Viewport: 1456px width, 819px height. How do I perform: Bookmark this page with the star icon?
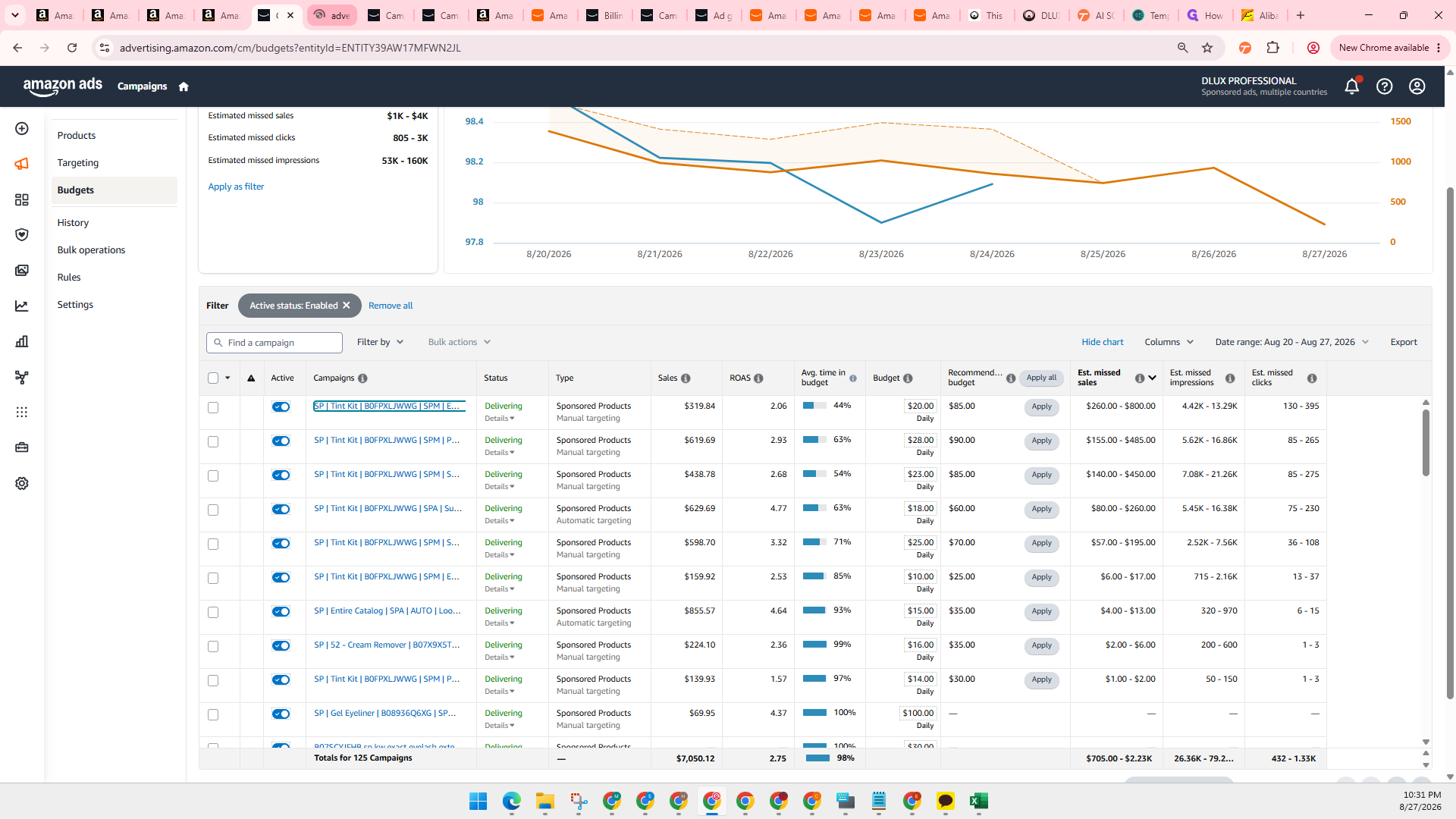click(1207, 48)
